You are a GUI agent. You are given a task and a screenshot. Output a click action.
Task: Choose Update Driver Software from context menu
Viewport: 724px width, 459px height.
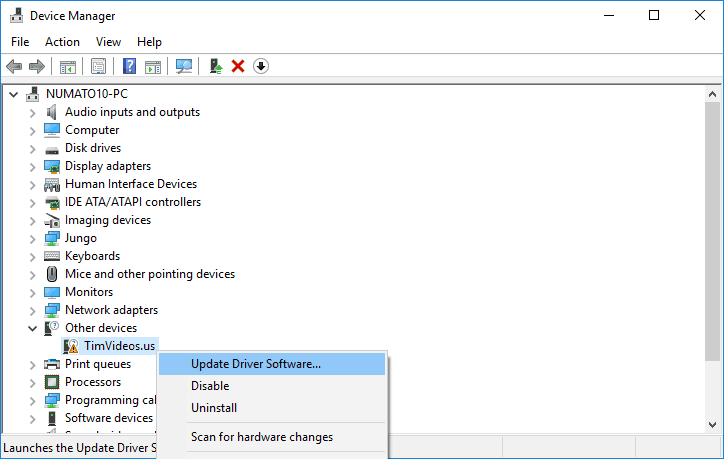tap(272, 364)
